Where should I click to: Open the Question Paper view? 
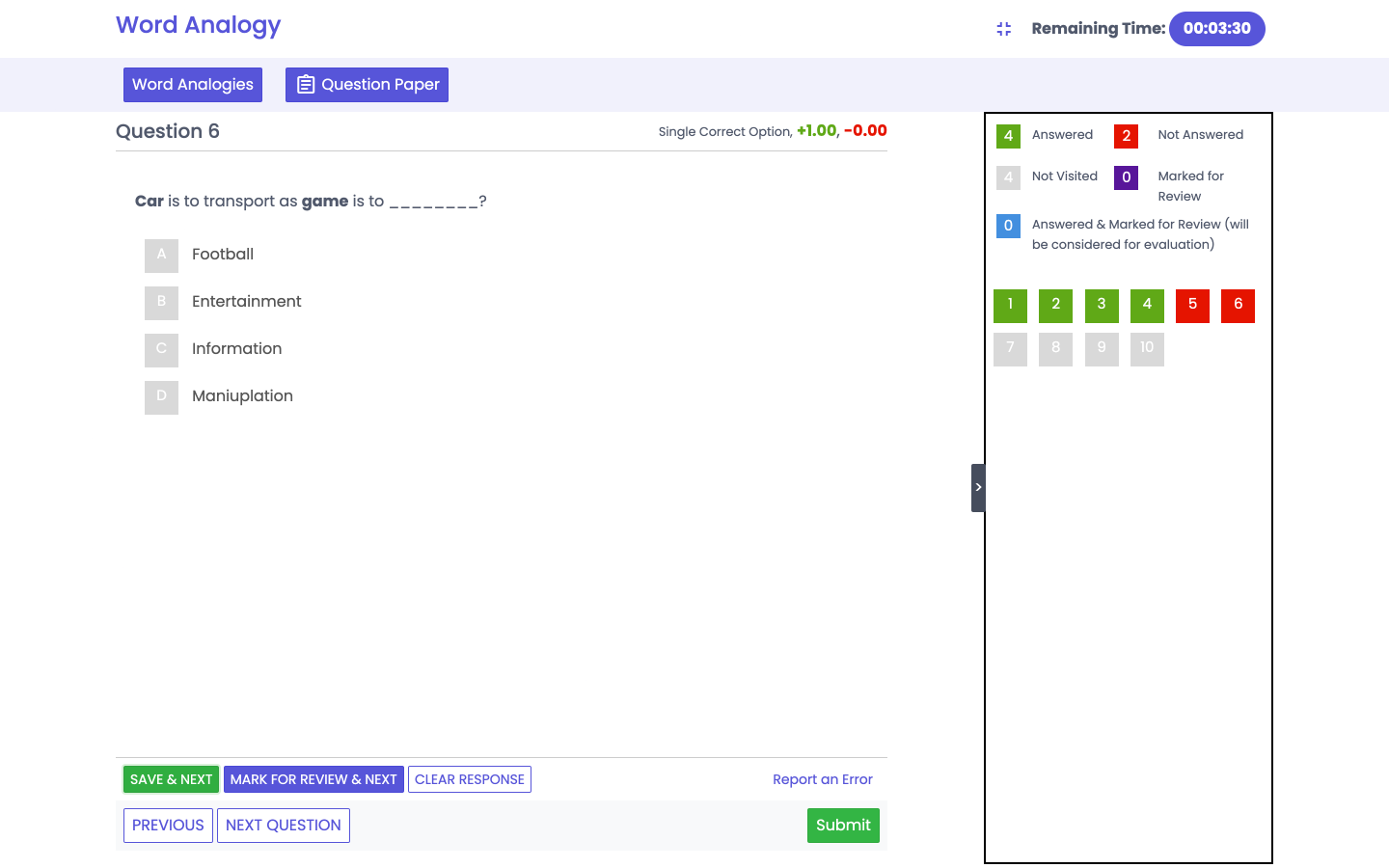click(x=367, y=85)
